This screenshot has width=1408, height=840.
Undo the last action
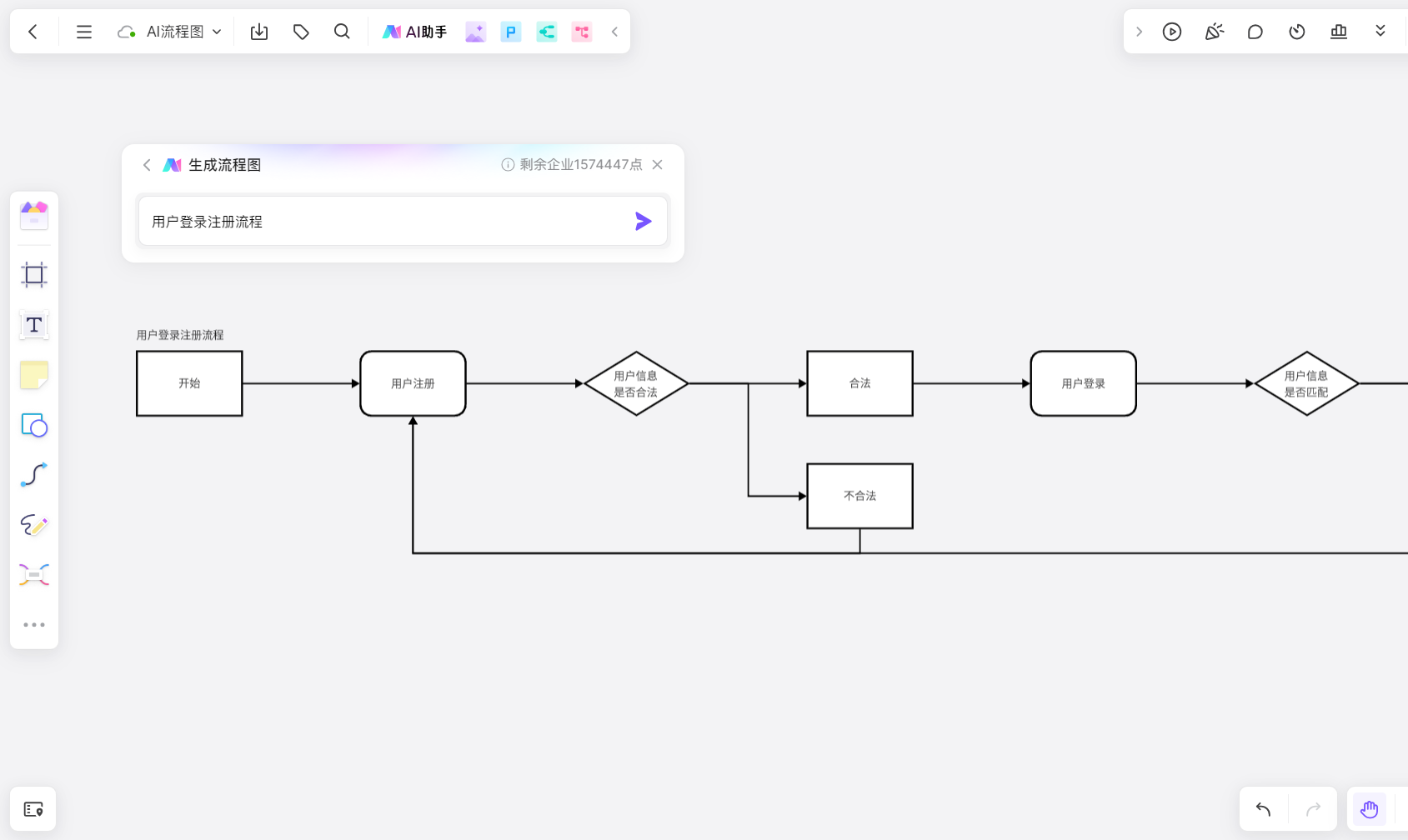tap(1263, 809)
